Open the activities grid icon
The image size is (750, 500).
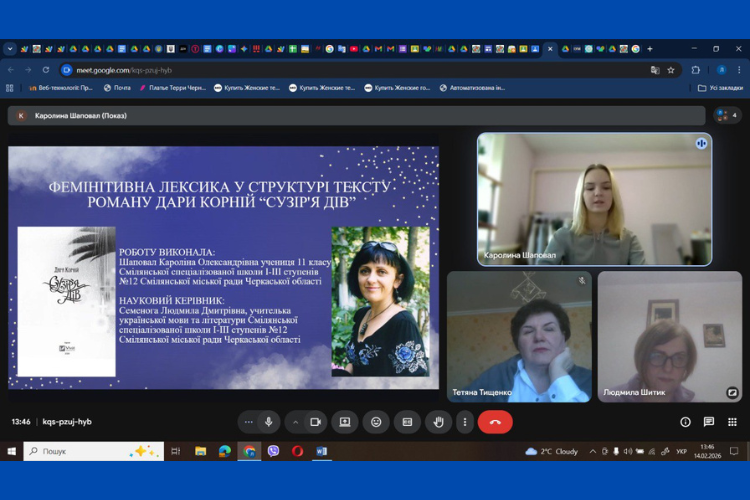coord(732,422)
